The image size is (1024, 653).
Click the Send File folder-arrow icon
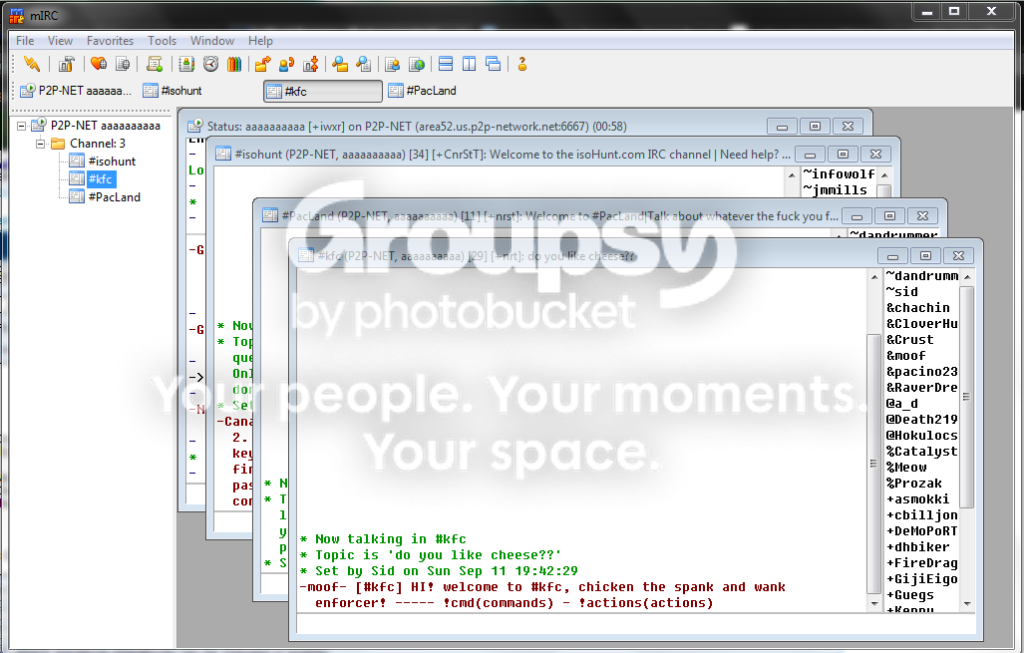[x=263, y=64]
